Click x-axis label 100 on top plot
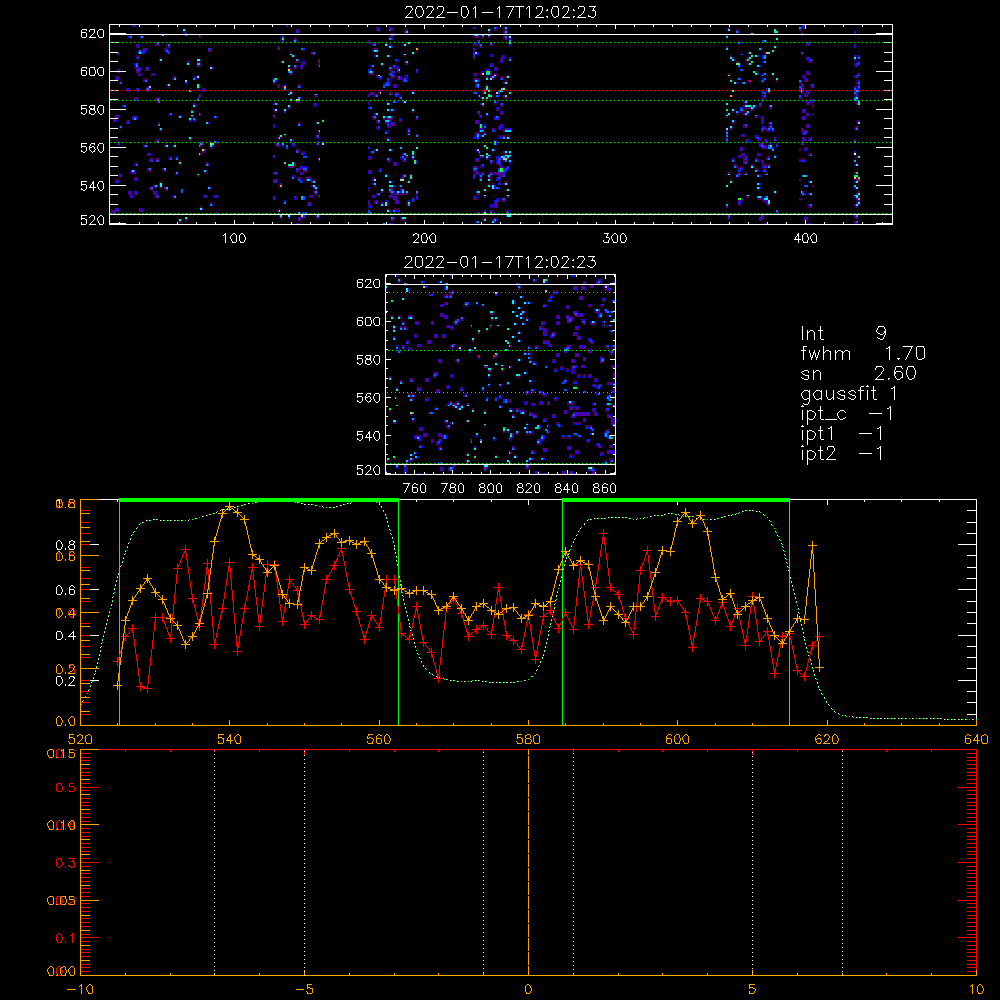The width and height of the screenshot is (1000, 1000). 234,239
